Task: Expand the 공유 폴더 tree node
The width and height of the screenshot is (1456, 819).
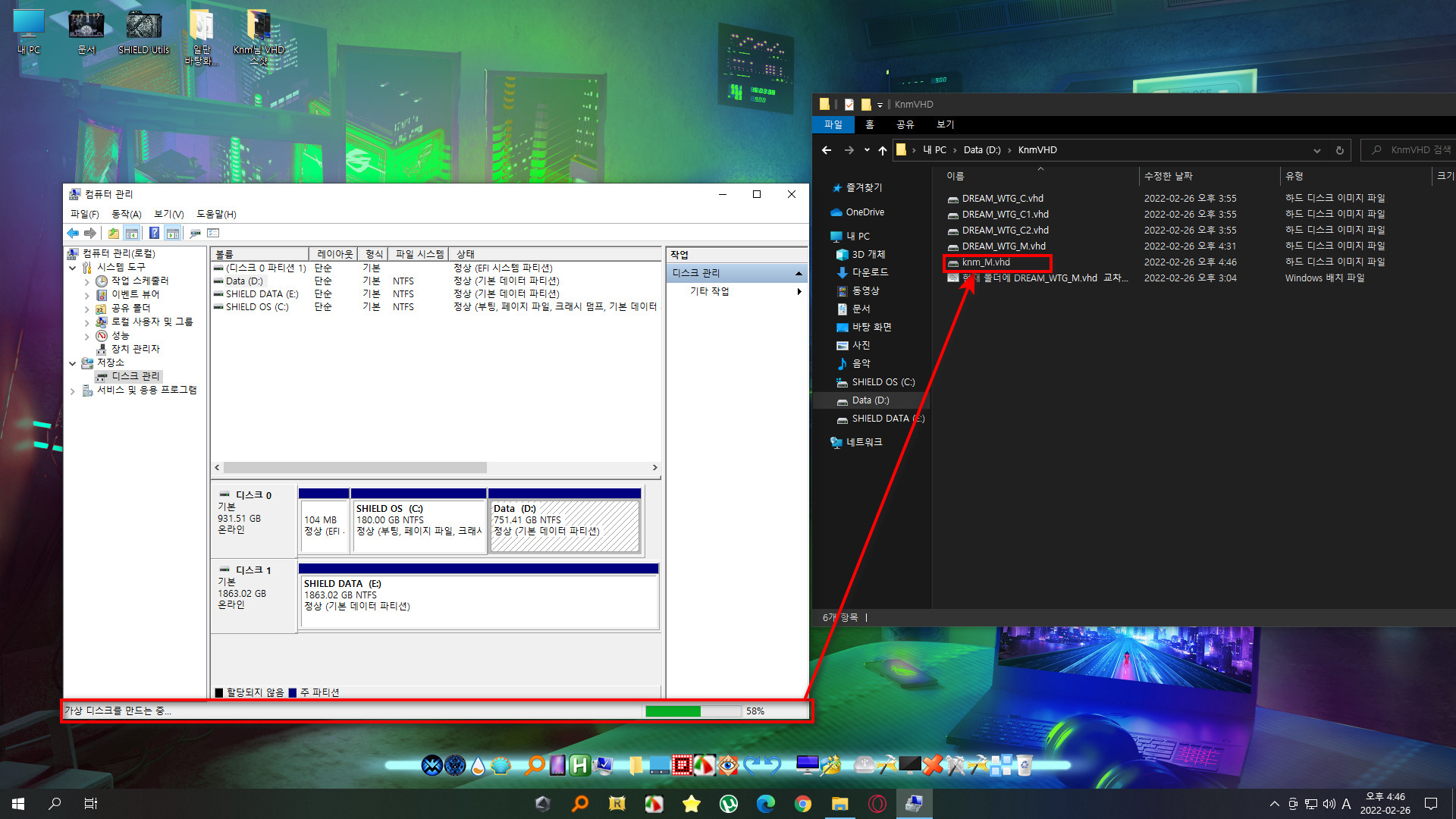Action: 86,309
